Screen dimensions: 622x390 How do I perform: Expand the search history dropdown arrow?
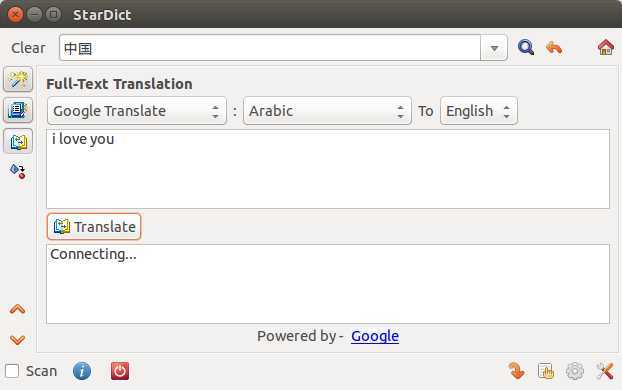pos(494,48)
